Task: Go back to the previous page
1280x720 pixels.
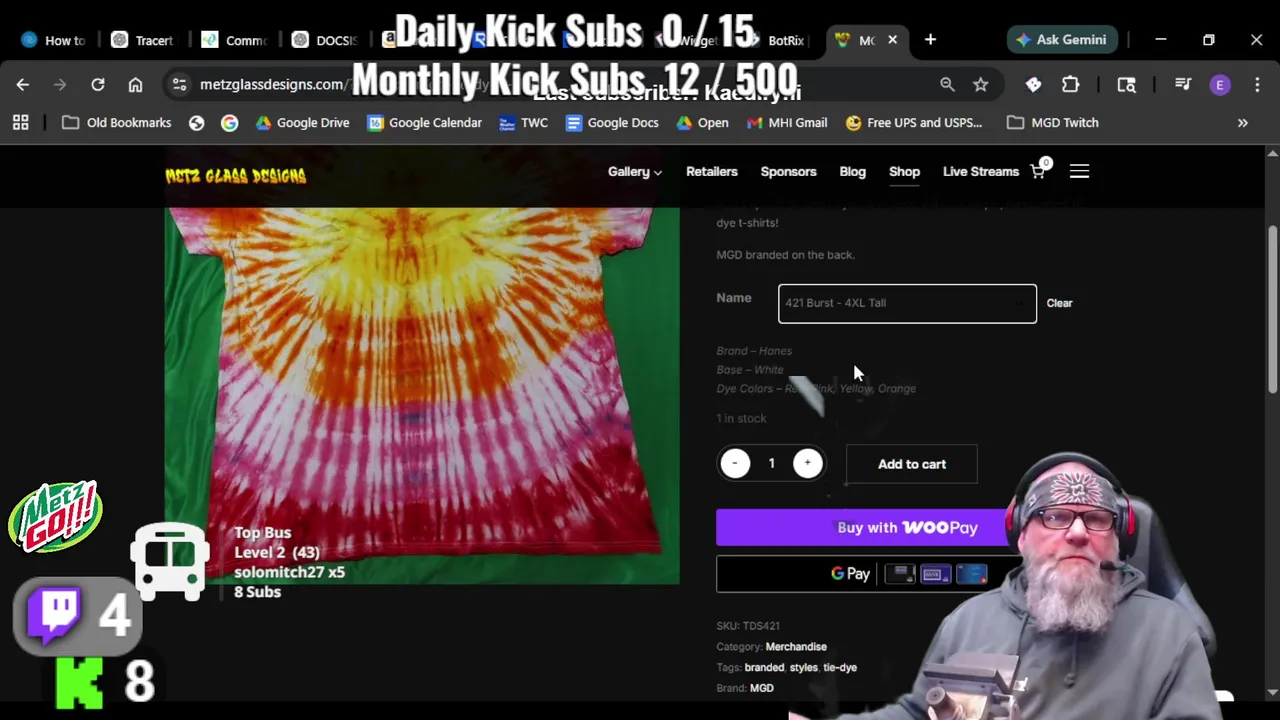Action: pyautogui.click(x=23, y=85)
